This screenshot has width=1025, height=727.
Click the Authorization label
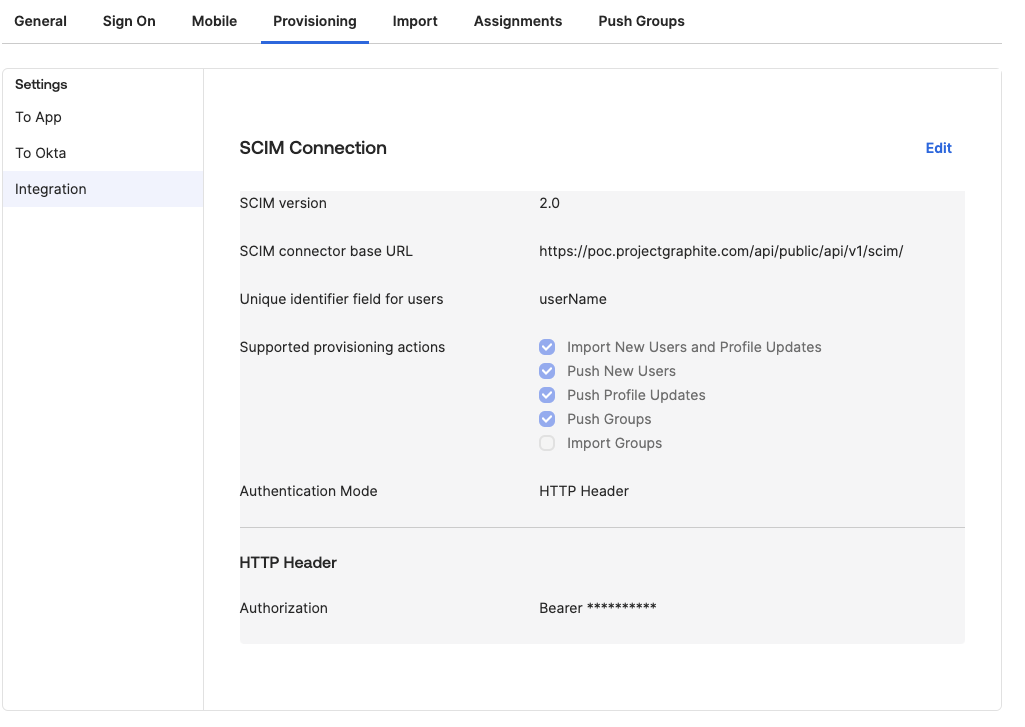pos(284,608)
